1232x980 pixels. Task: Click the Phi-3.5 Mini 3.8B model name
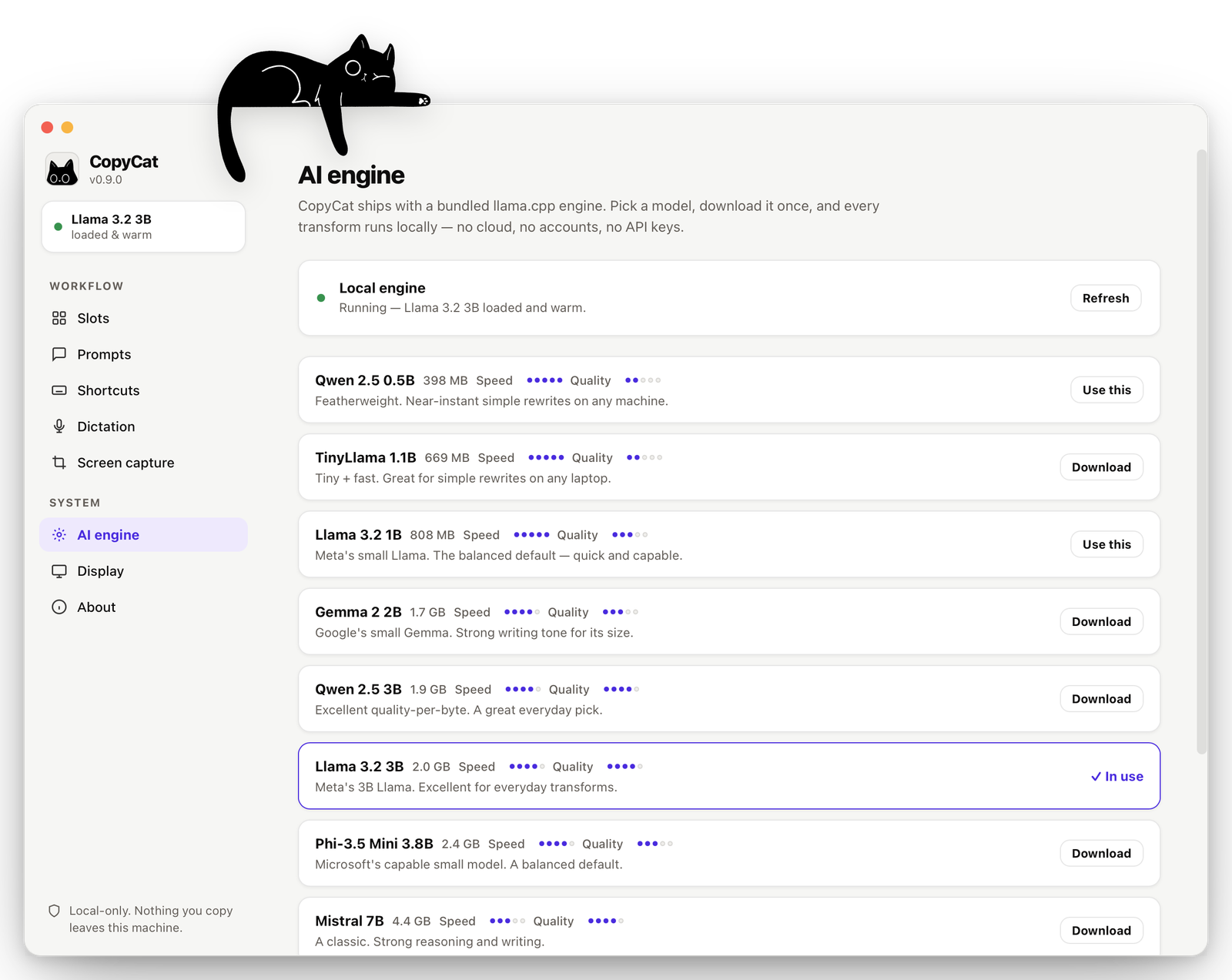[374, 844]
